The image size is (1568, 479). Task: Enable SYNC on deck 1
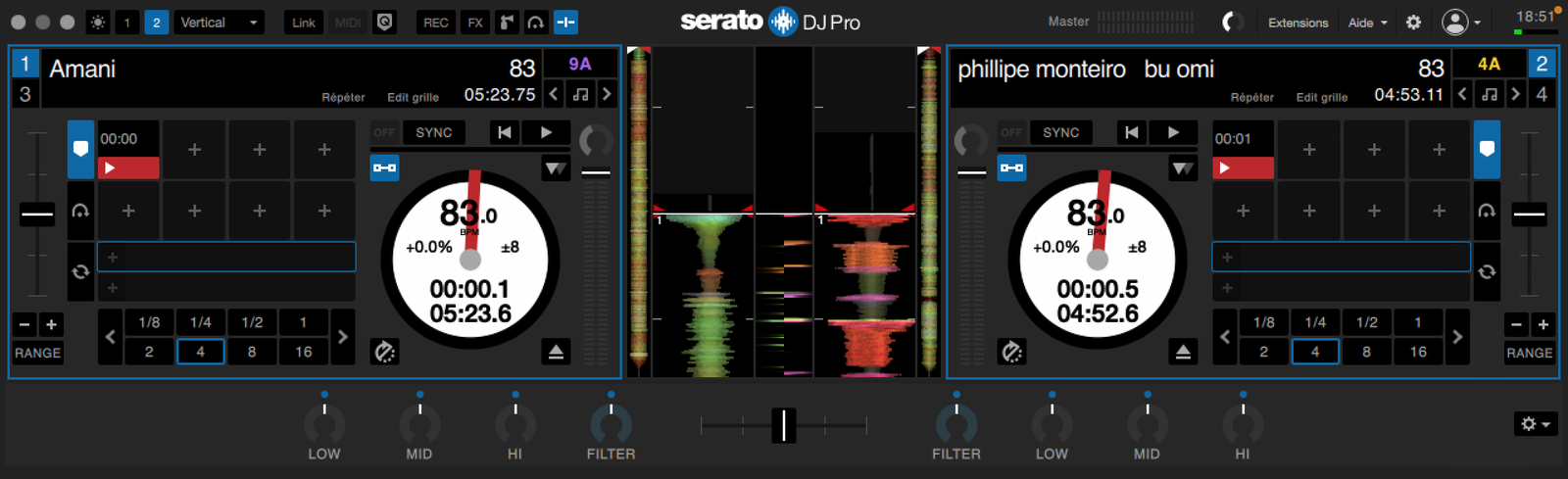[434, 132]
